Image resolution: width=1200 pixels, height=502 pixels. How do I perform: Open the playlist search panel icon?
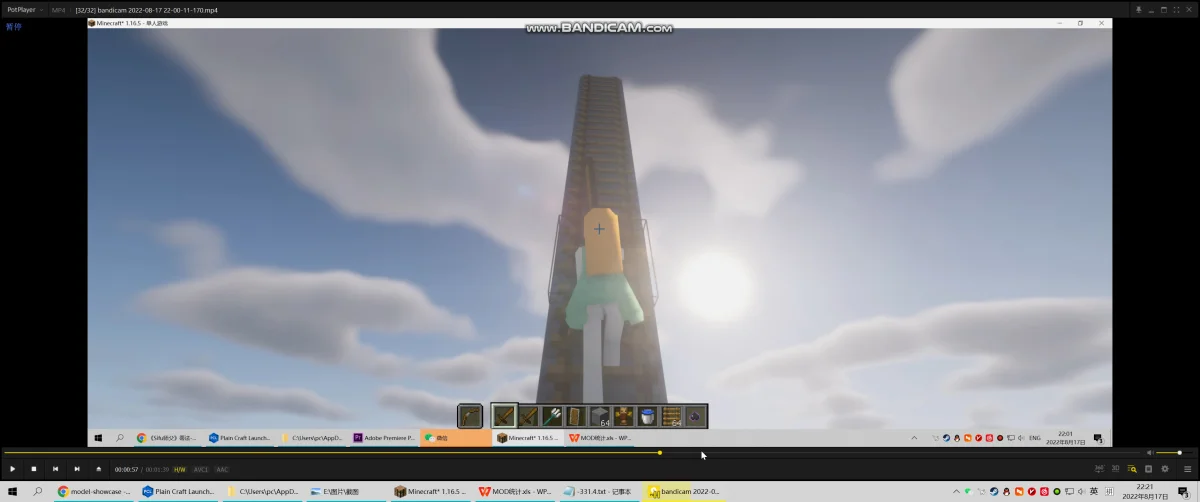(1132, 468)
